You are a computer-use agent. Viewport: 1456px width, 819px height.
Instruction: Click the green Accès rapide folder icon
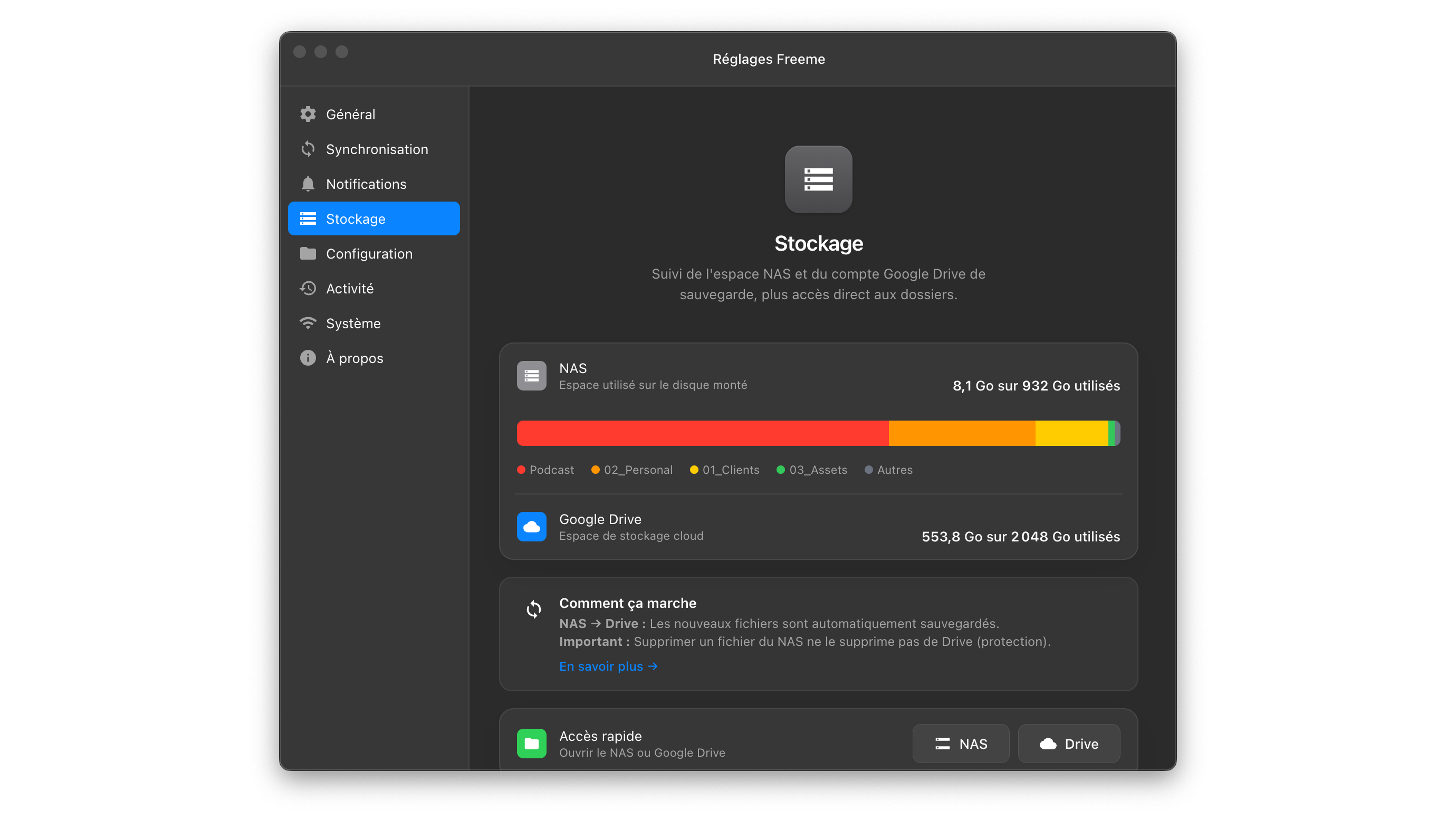click(x=531, y=743)
